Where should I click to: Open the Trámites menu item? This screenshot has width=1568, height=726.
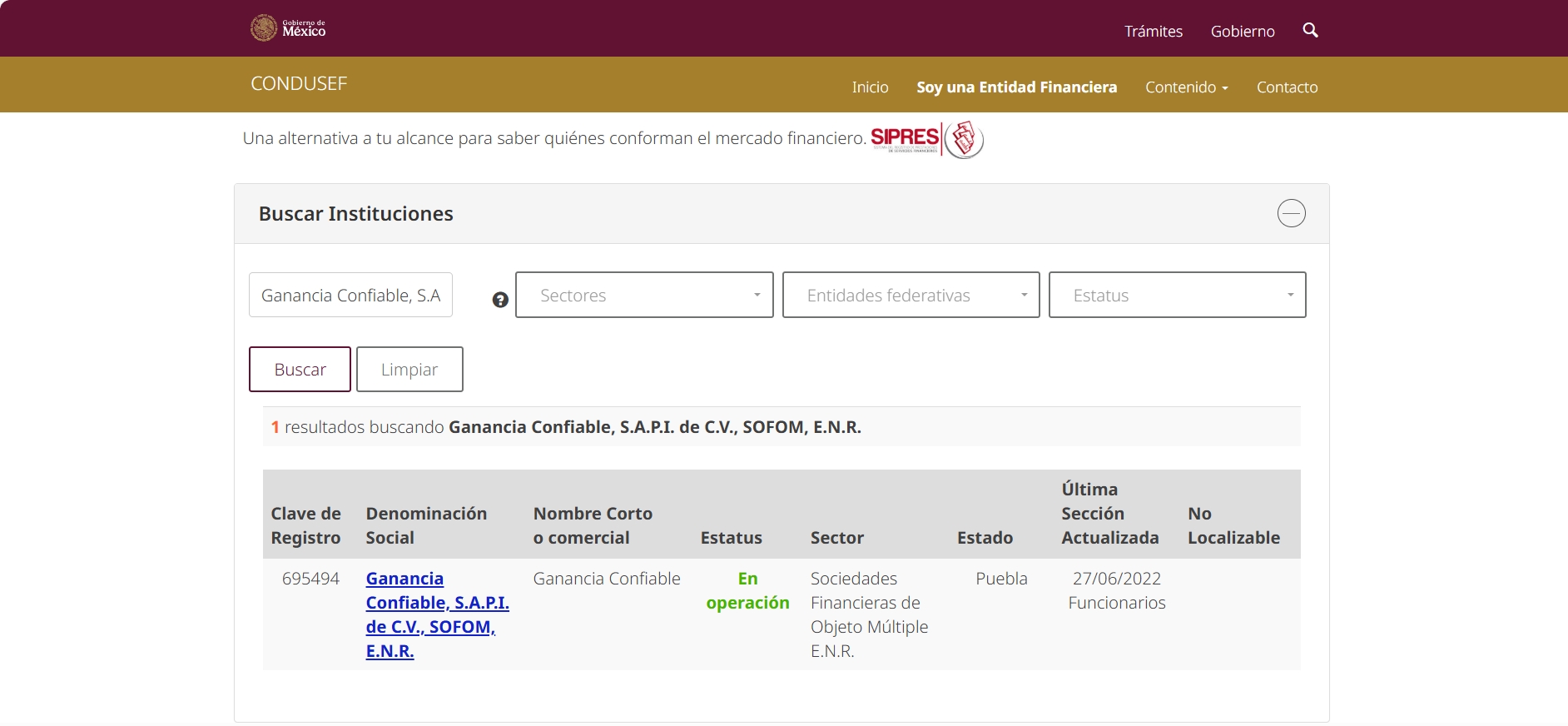[x=1154, y=31]
